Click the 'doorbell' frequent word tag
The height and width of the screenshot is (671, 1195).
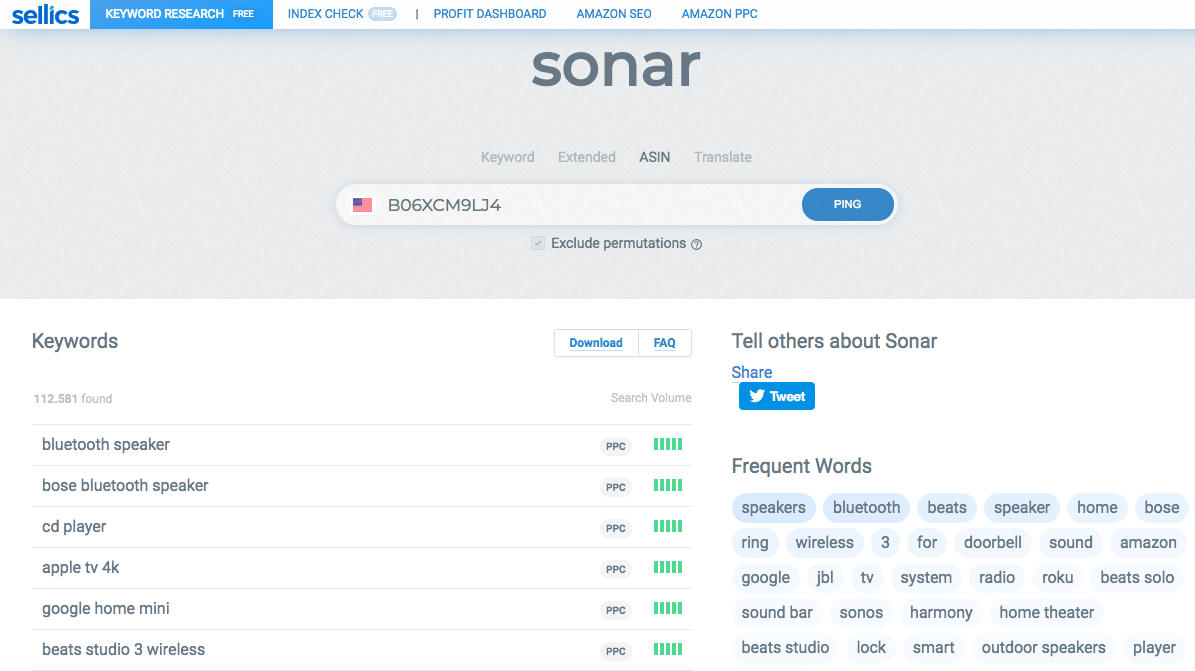point(992,543)
